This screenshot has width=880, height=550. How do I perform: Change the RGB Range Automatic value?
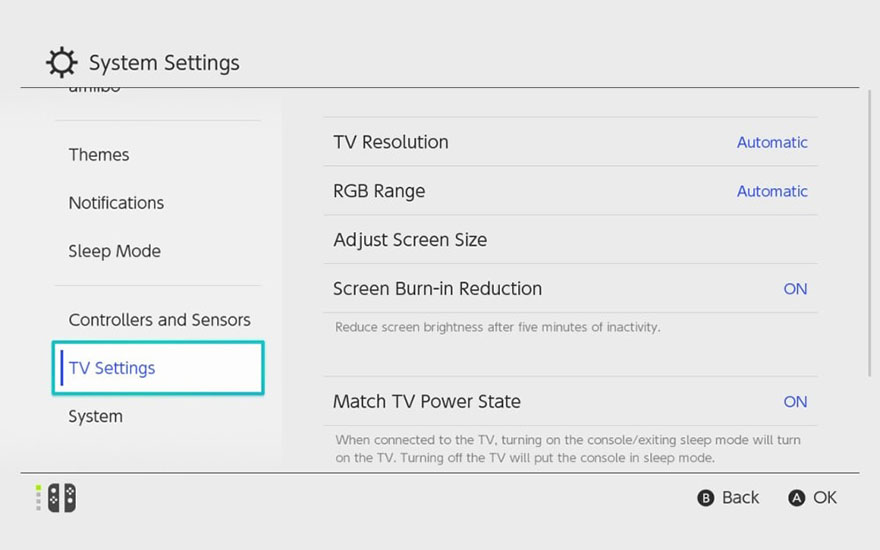tap(771, 191)
